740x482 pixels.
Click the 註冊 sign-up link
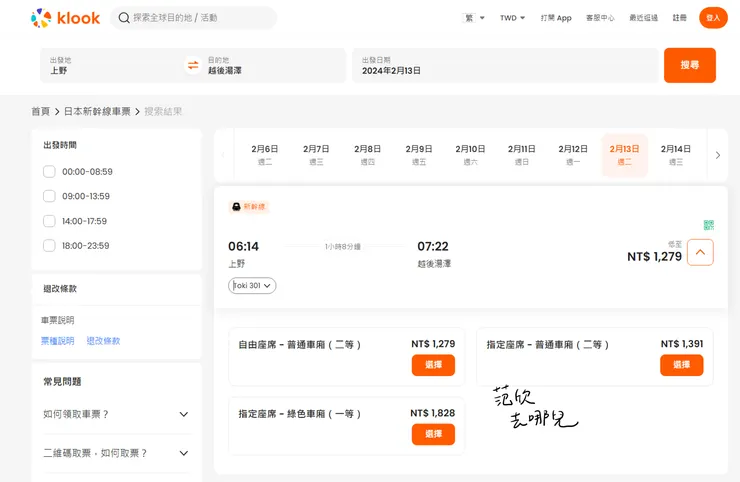tap(680, 18)
